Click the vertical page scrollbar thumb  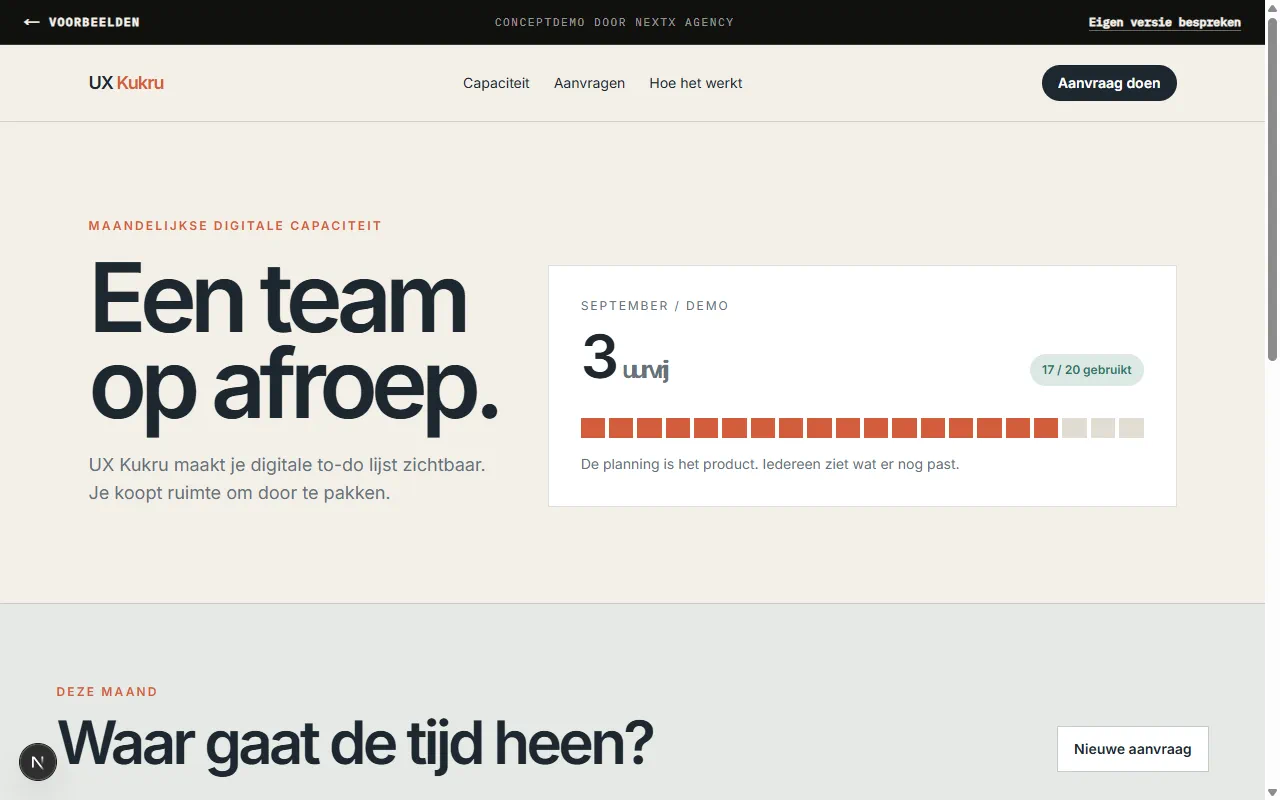coord(1272,188)
